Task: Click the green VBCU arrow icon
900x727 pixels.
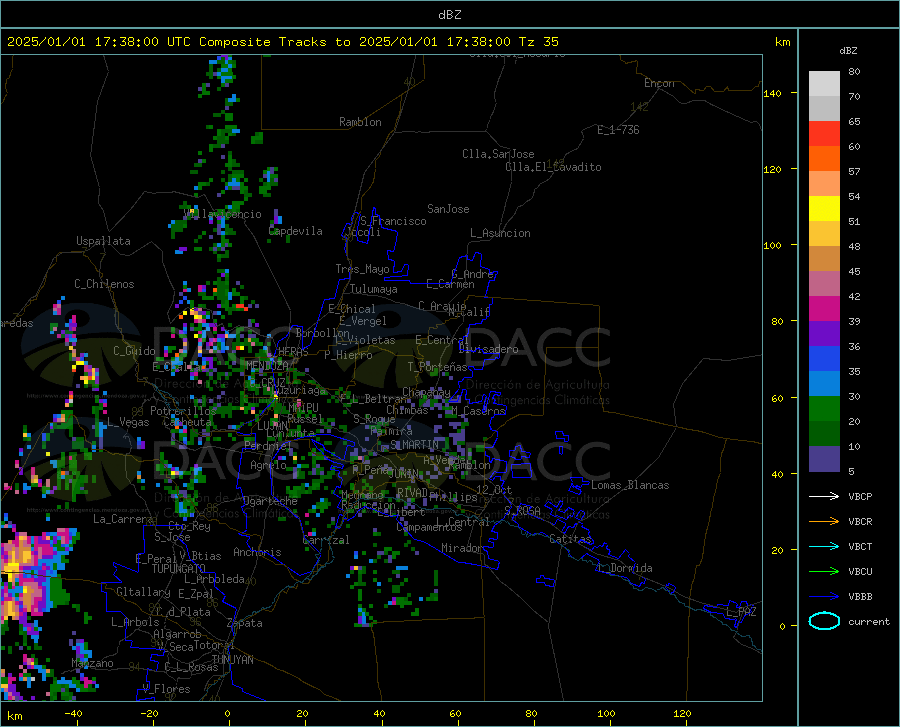Action: (x=824, y=572)
